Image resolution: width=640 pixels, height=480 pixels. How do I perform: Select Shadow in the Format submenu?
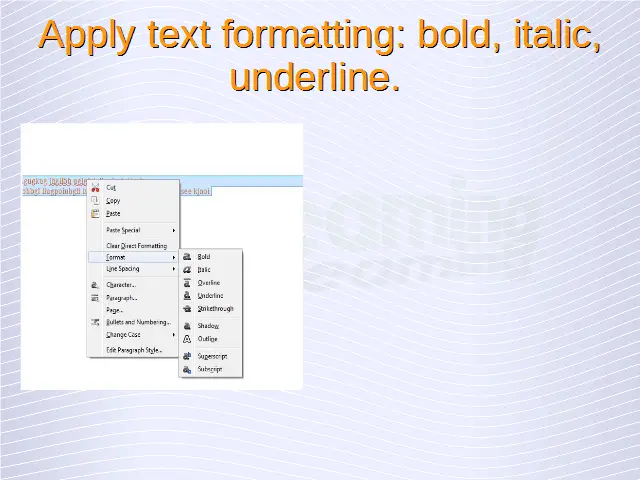coord(208,326)
